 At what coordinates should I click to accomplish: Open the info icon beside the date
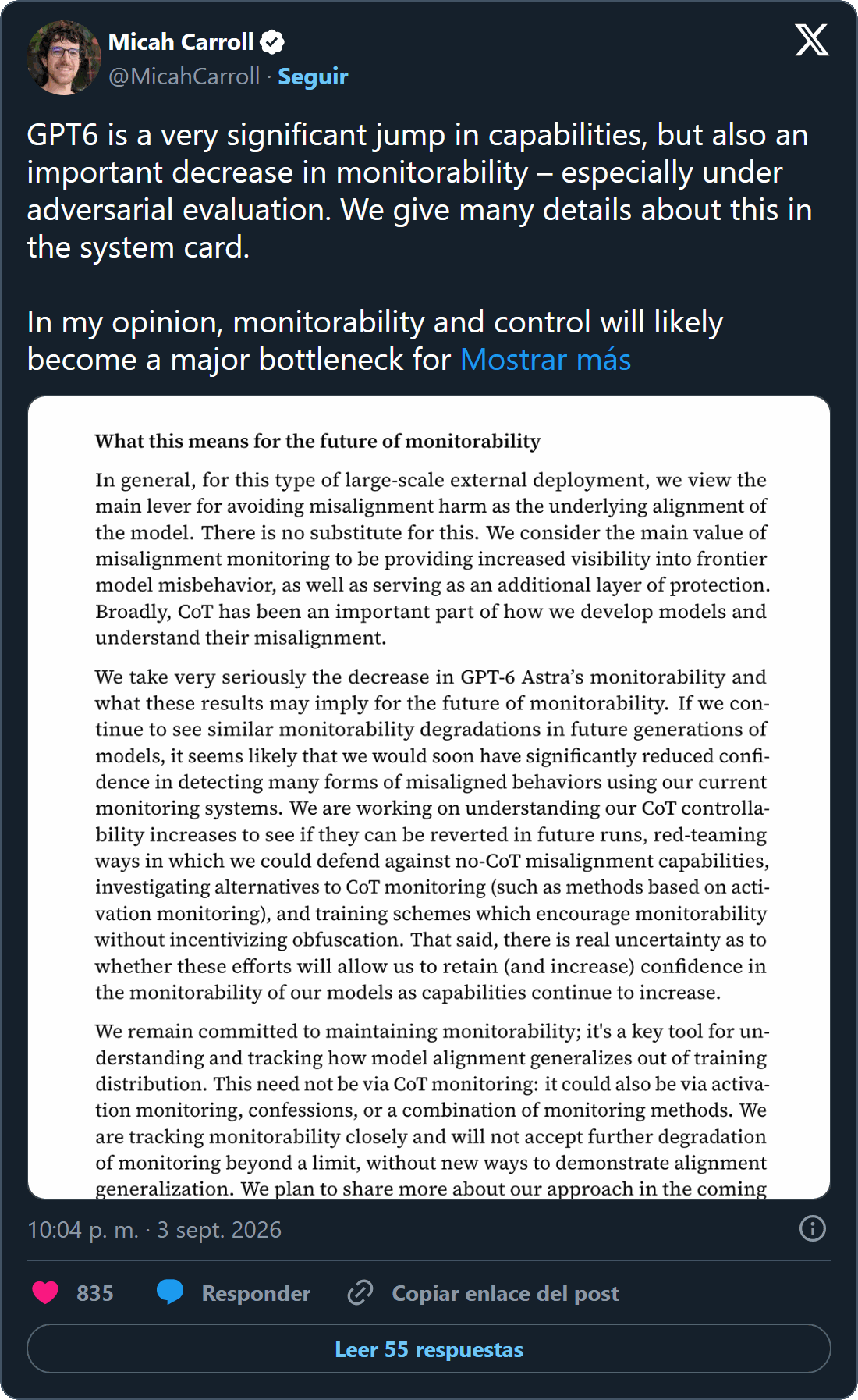pyautogui.click(x=813, y=1228)
